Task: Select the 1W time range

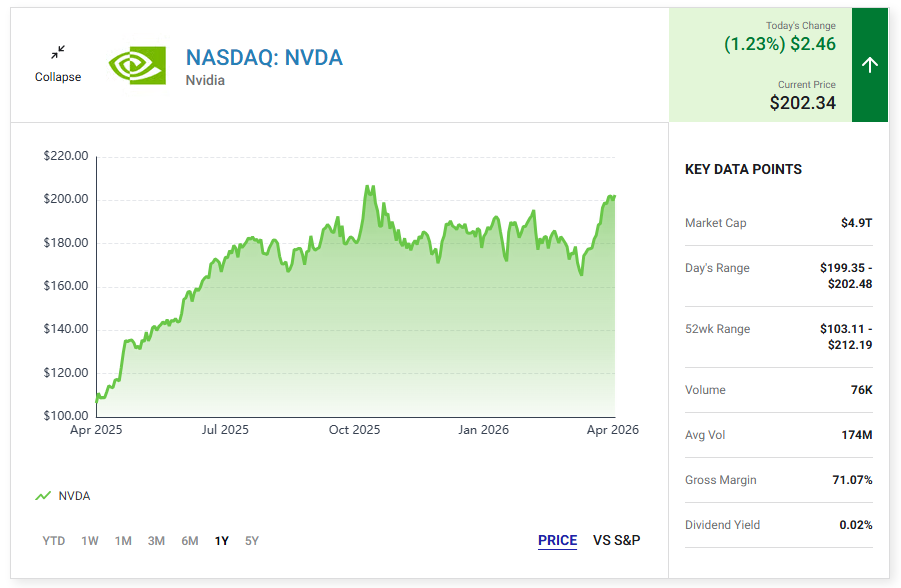Action: pos(90,541)
